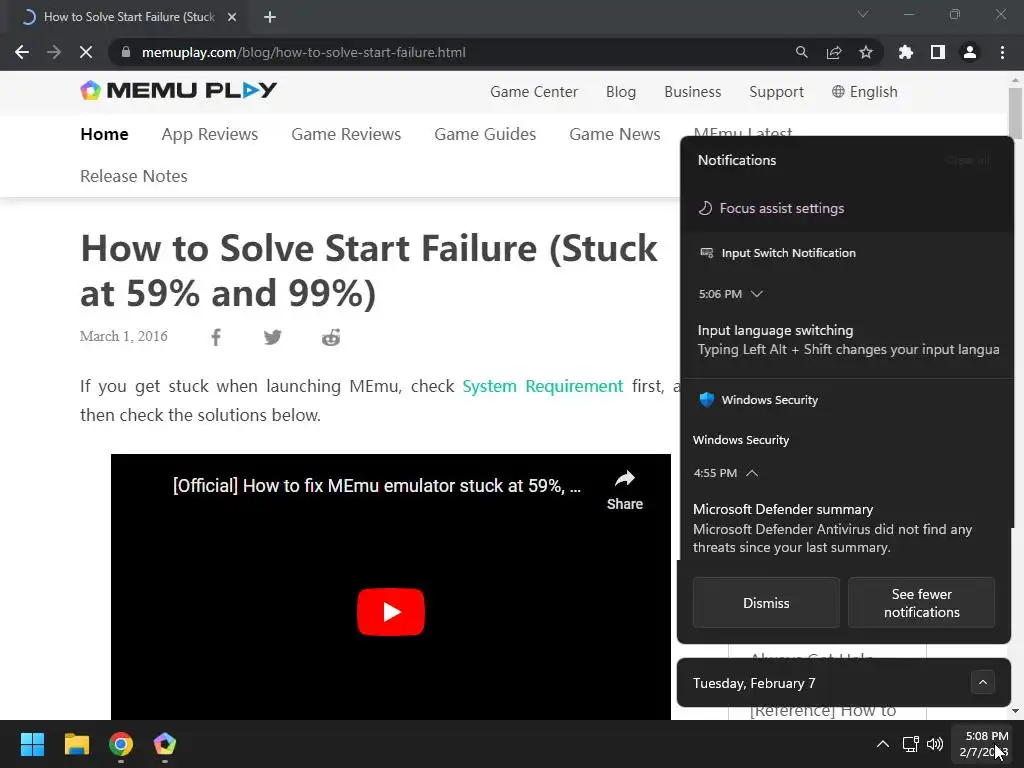
Task: Click the taskbar clock showing 5:08 PM
Action: tap(984, 744)
